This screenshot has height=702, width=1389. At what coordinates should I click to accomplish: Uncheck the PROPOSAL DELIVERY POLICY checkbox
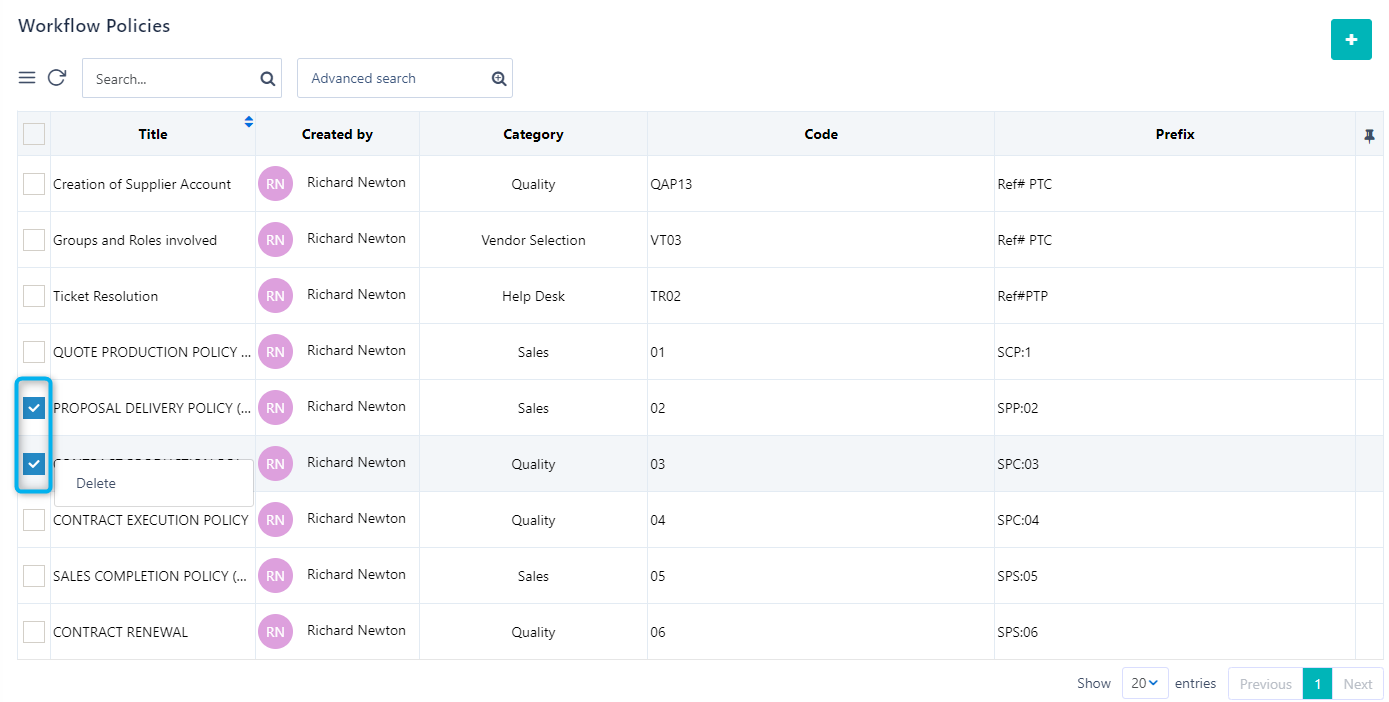pyautogui.click(x=33, y=407)
